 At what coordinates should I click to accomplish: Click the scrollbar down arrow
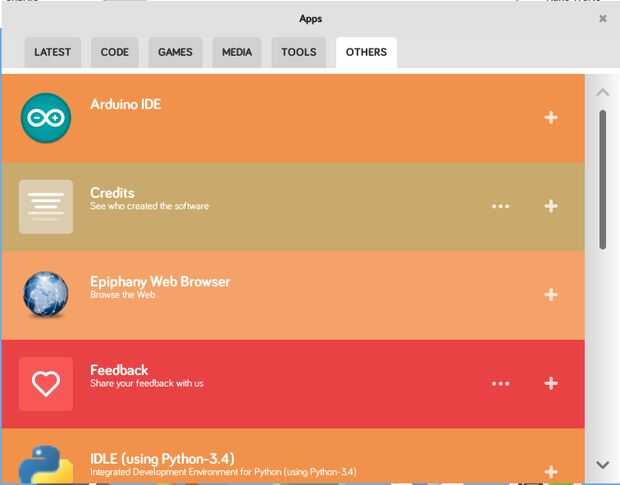(x=603, y=464)
